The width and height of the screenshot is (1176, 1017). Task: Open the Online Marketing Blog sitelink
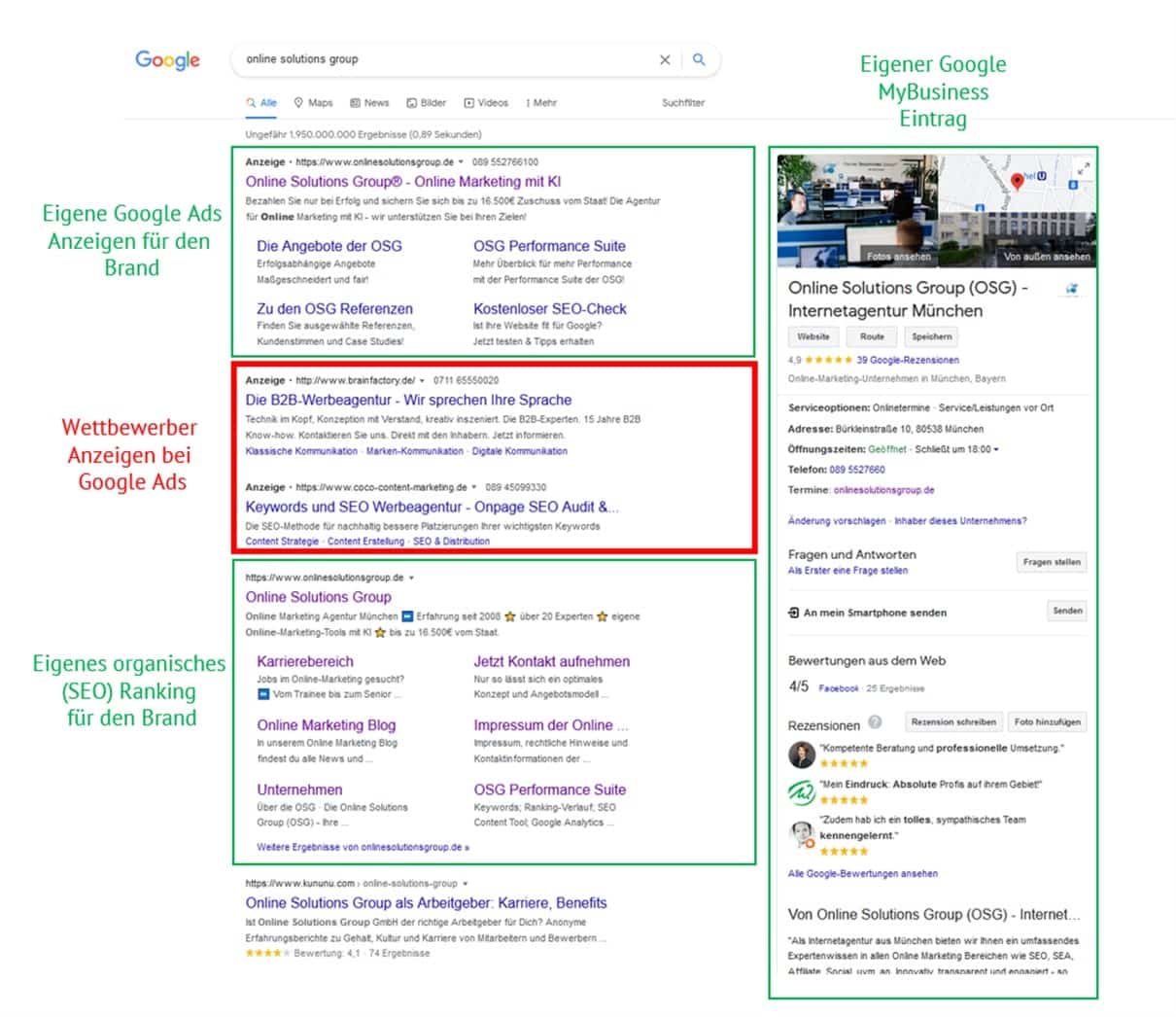click(x=326, y=725)
